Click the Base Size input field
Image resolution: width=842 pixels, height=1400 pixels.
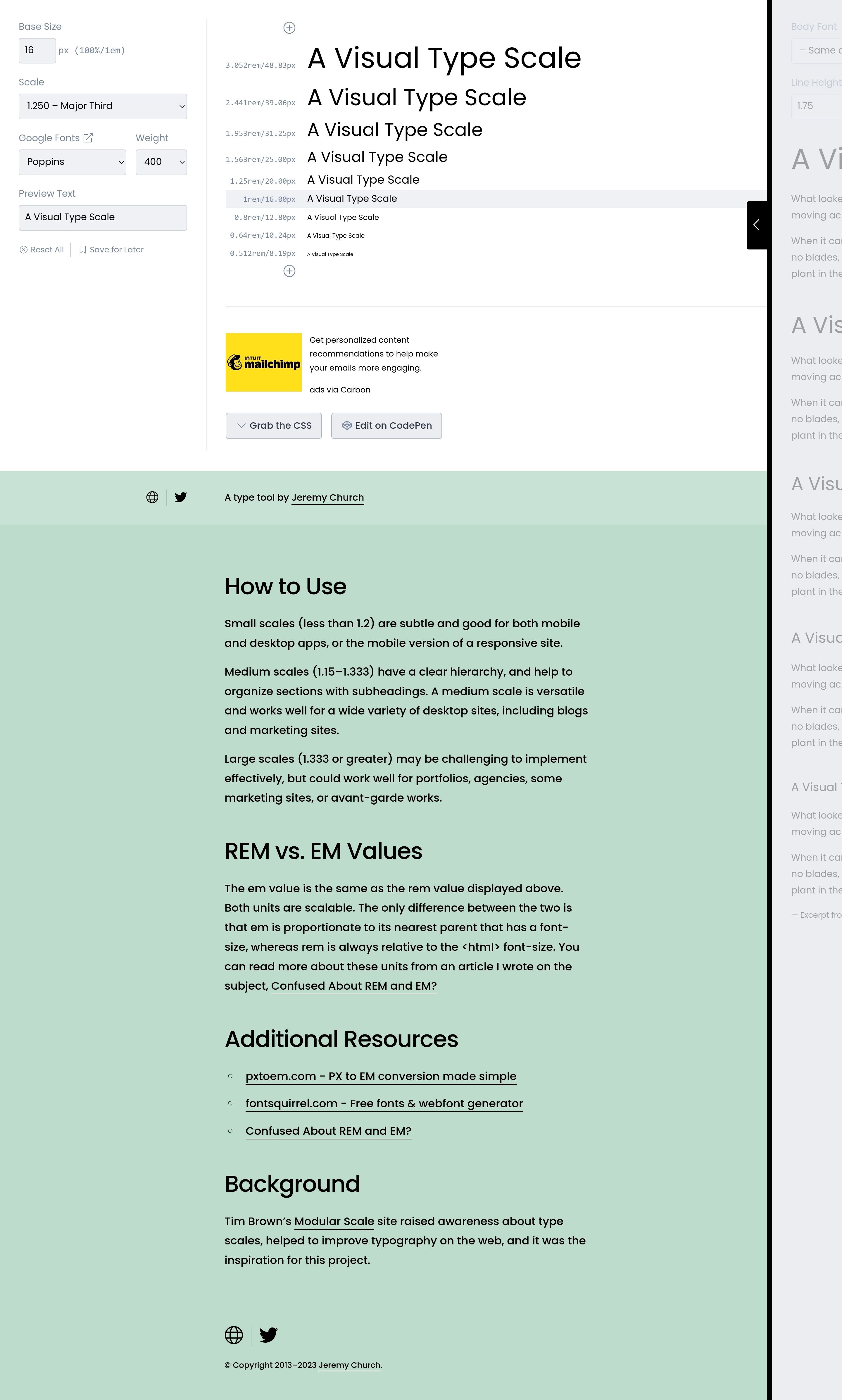tap(37, 51)
